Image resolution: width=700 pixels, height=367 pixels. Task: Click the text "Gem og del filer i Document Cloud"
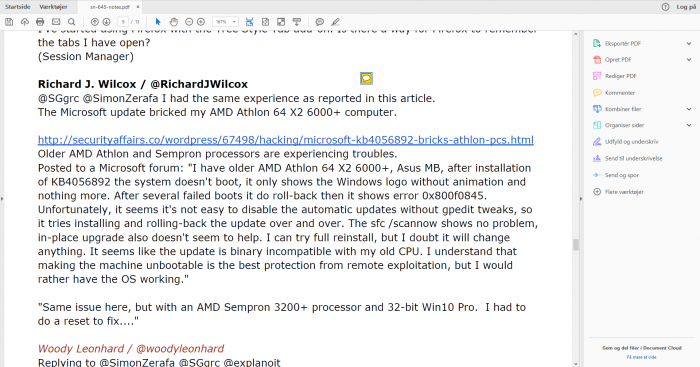click(642, 348)
